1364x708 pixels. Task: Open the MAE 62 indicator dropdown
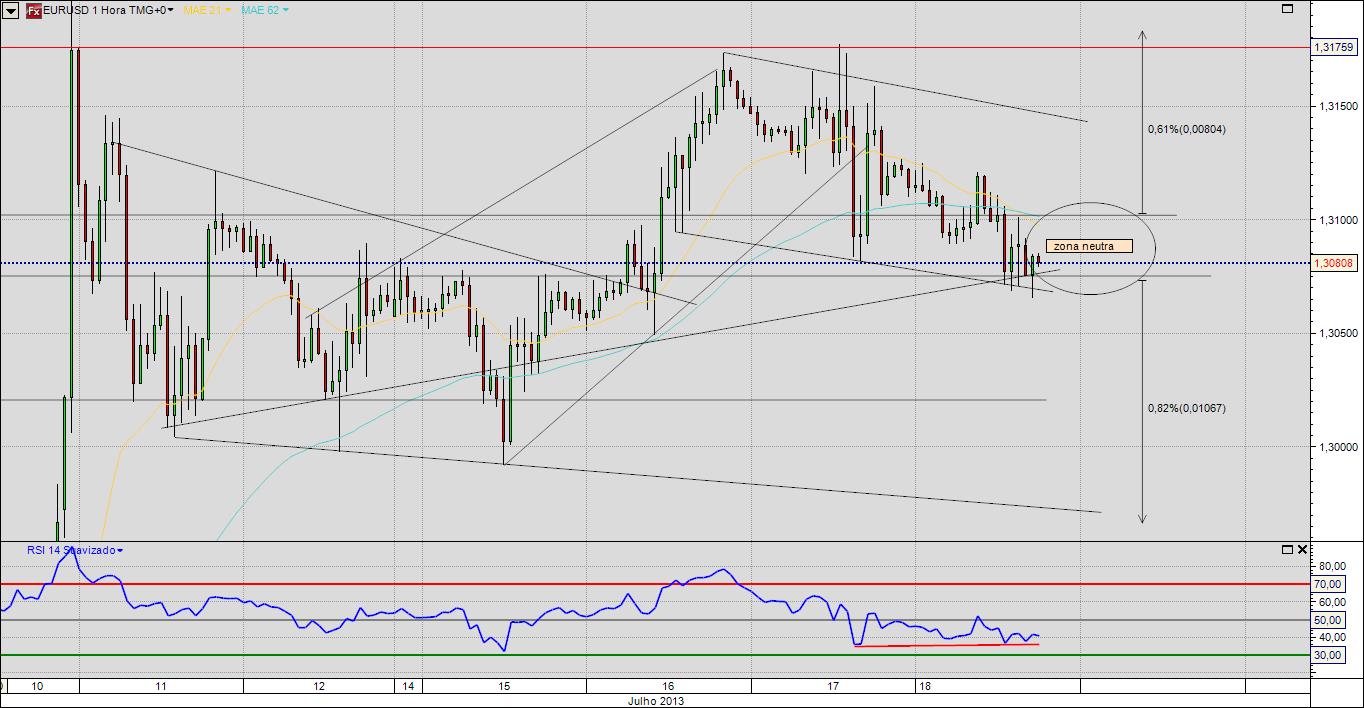[x=265, y=10]
